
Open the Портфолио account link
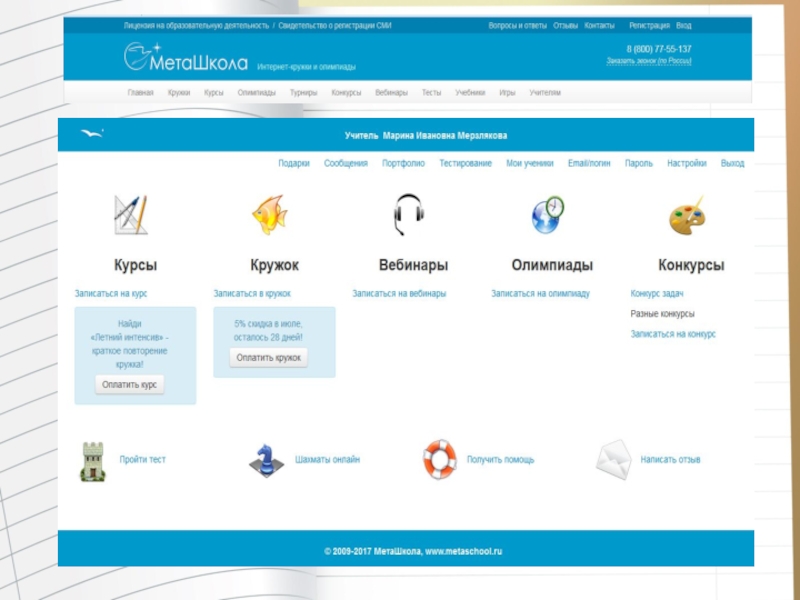(404, 163)
